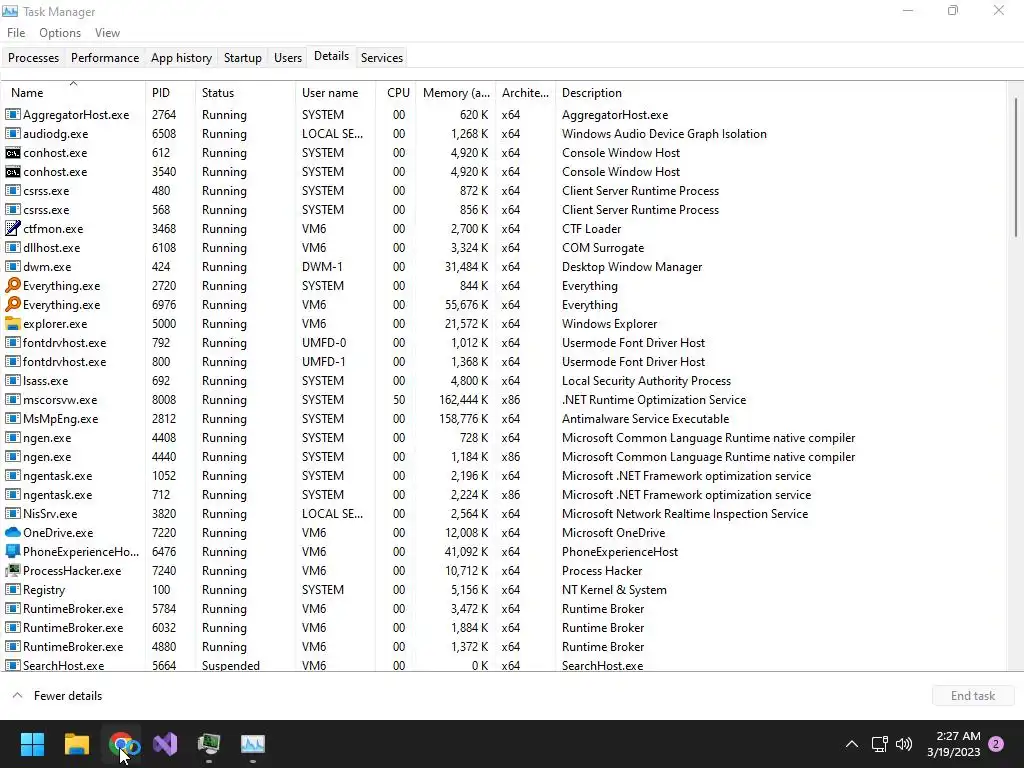Viewport: 1024px width, 768px height.
Task: Sort by the Status column header
Action: pos(245,93)
